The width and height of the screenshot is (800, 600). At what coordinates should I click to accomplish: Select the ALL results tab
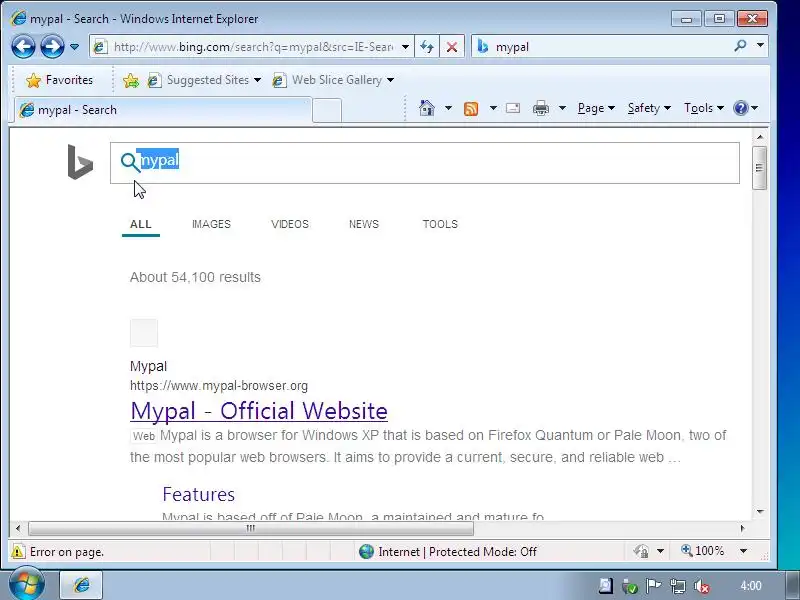point(141,224)
